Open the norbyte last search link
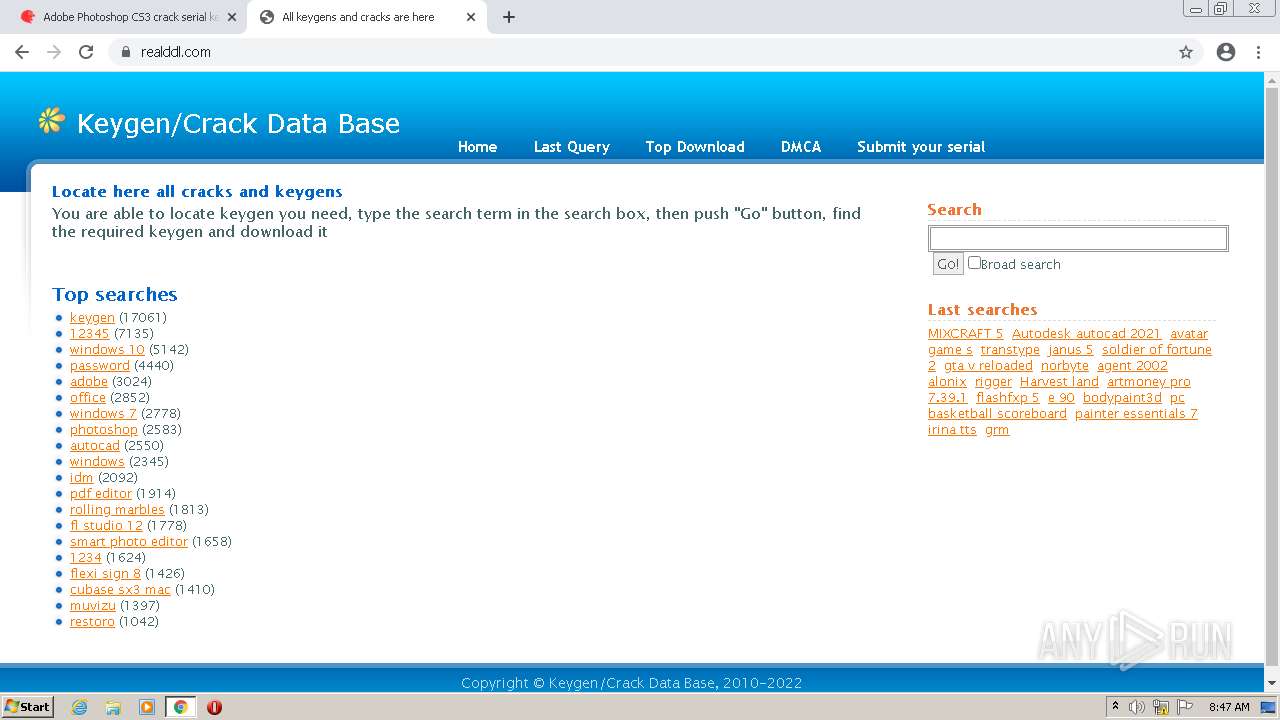The width and height of the screenshot is (1280, 720). [1065, 366]
